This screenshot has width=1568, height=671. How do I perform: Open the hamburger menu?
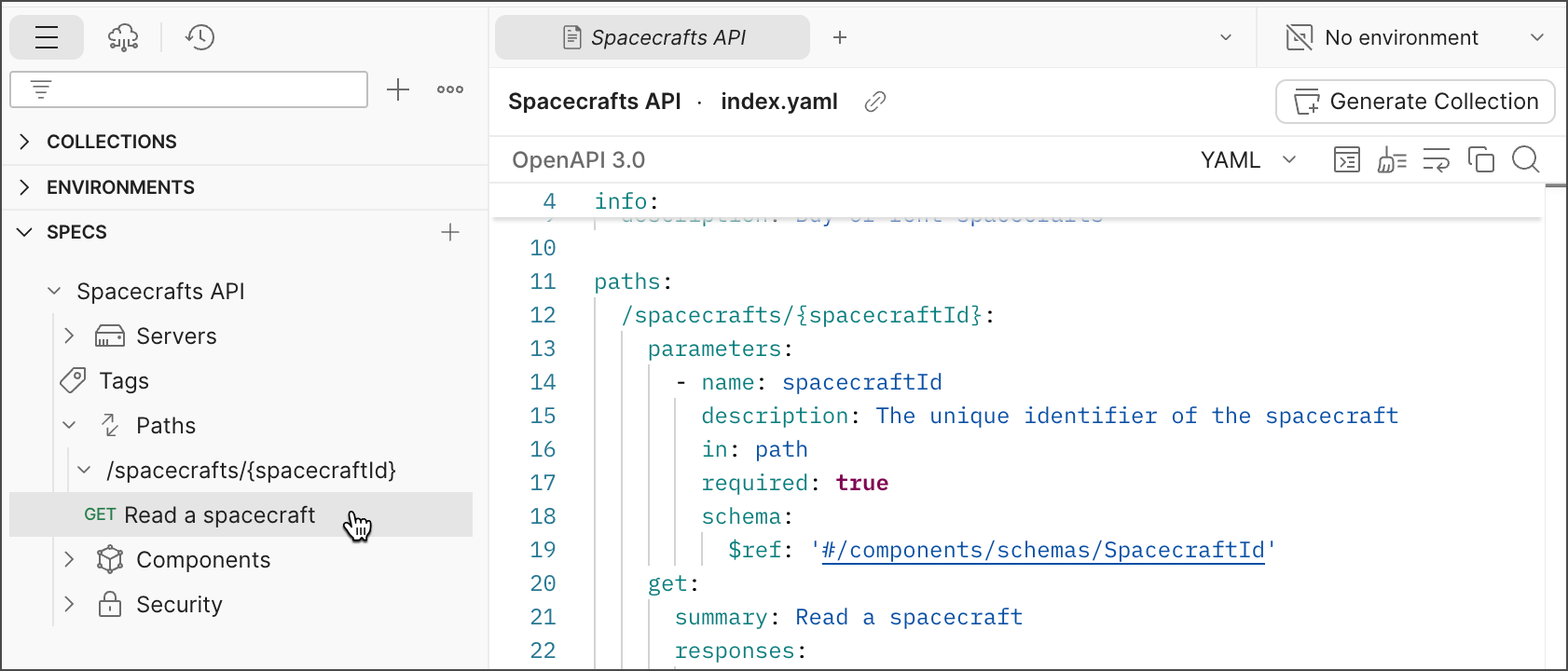coord(47,37)
